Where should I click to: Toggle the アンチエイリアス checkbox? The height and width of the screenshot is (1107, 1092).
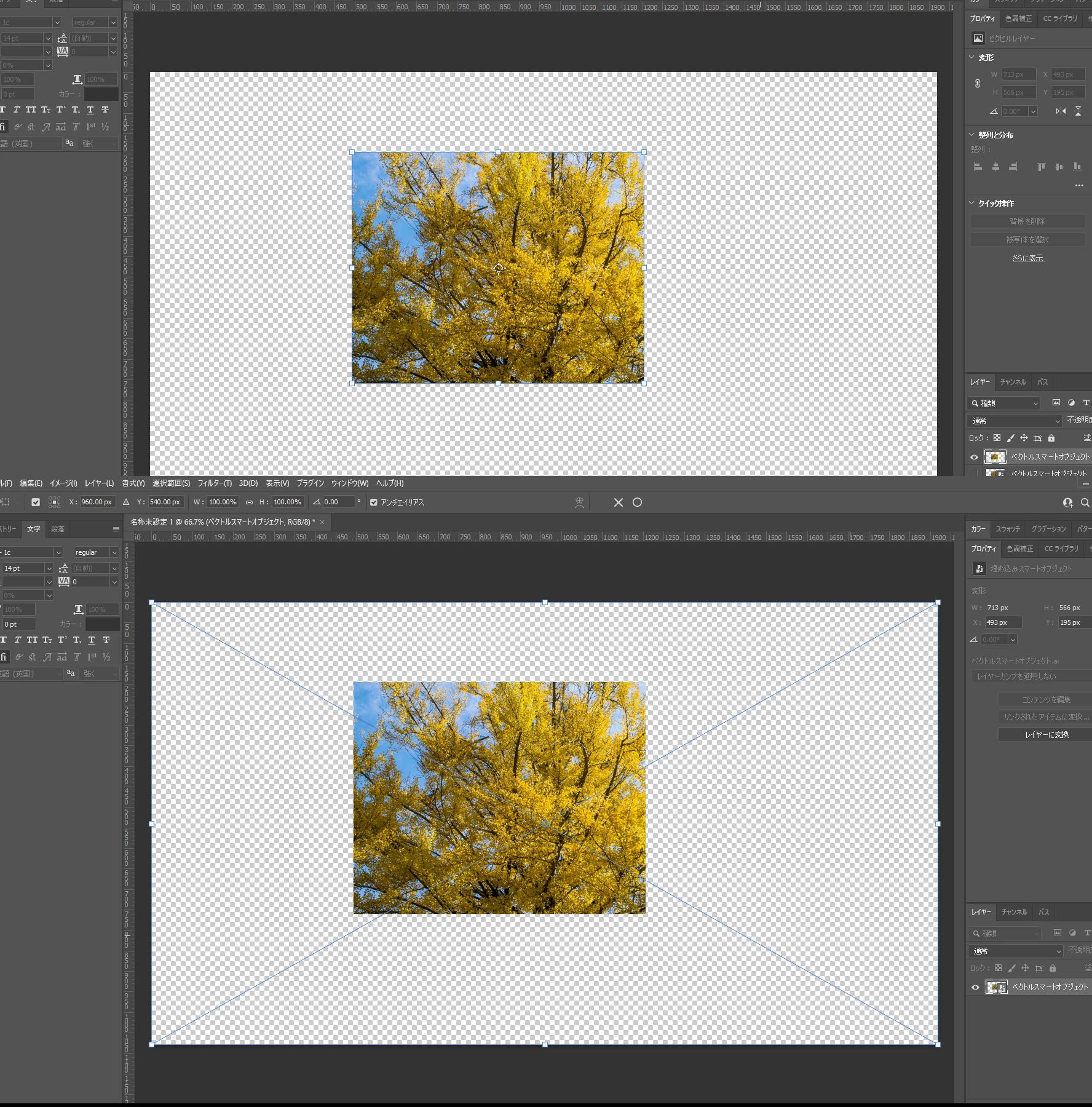click(374, 502)
